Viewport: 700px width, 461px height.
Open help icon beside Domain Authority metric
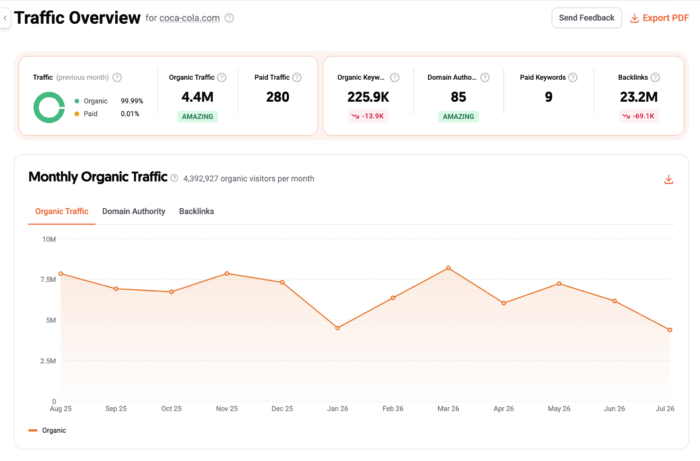point(485,78)
